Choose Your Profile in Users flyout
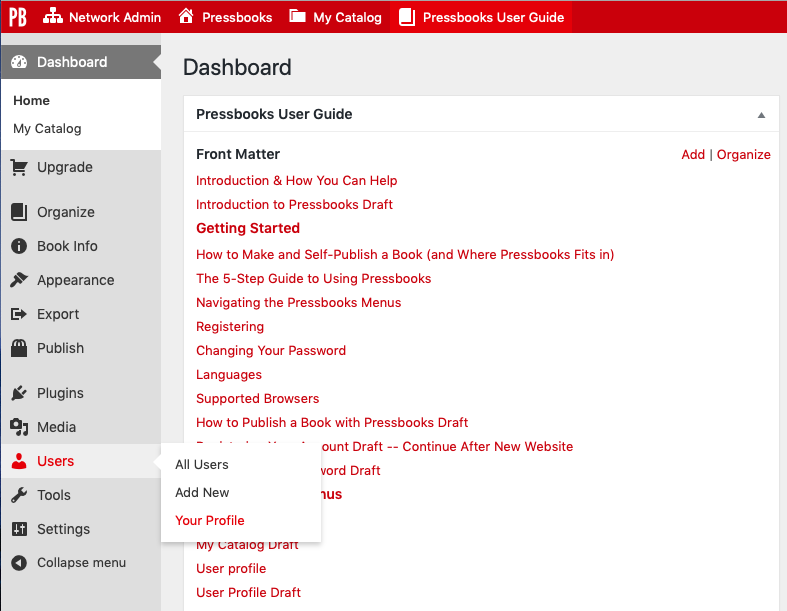The width and height of the screenshot is (787, 611). coord(210,520)
